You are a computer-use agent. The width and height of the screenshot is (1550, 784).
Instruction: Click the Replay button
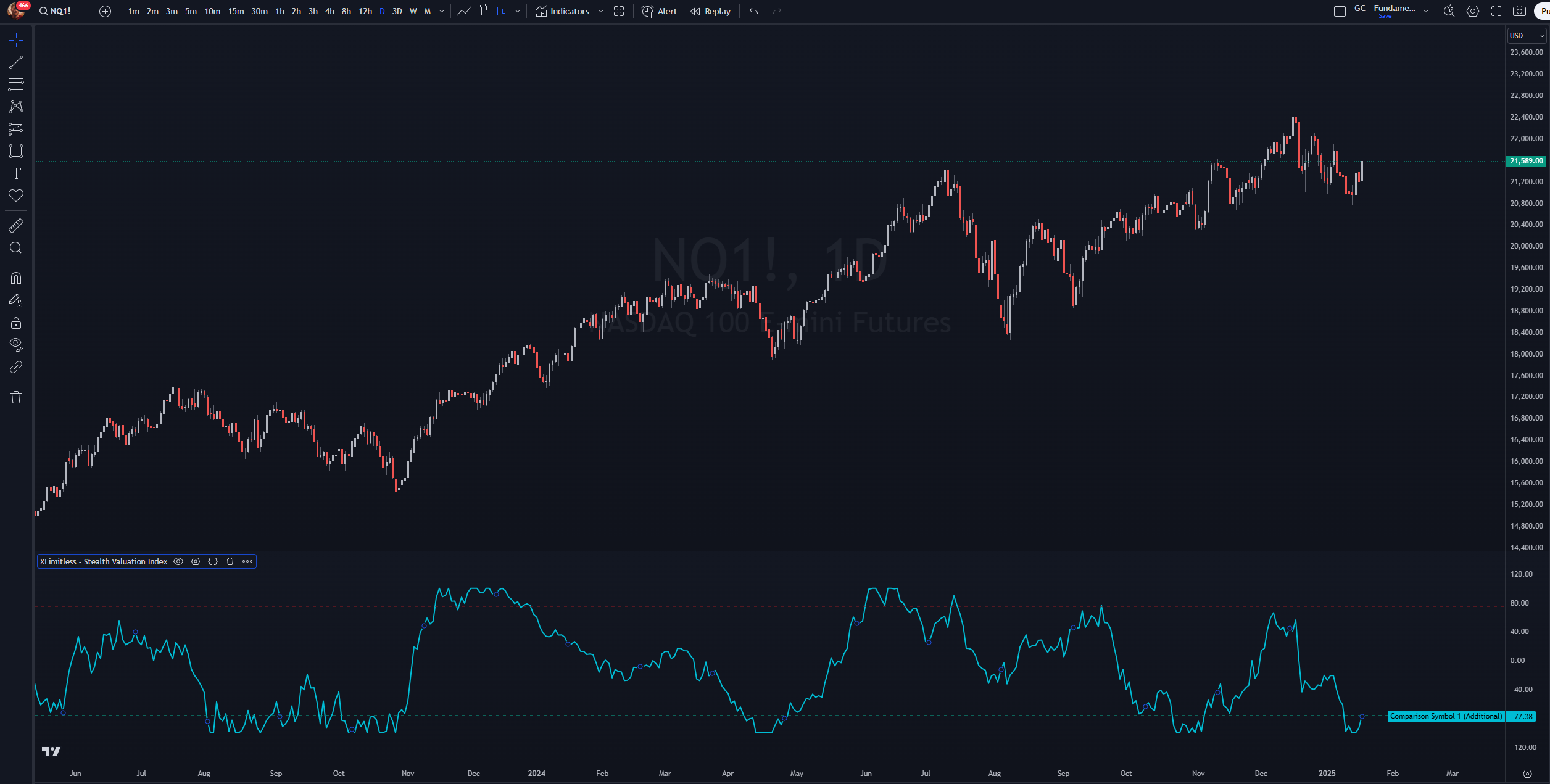[711, 11]
